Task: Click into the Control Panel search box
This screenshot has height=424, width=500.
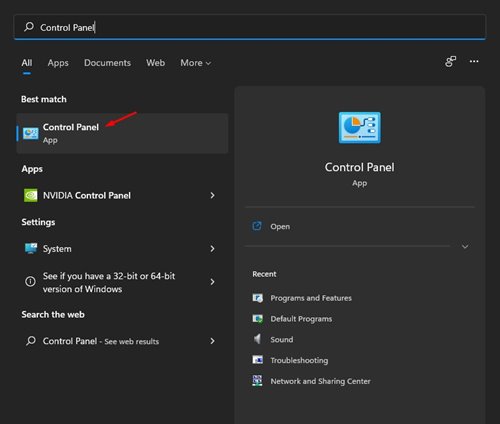Action: coord(250,27)
